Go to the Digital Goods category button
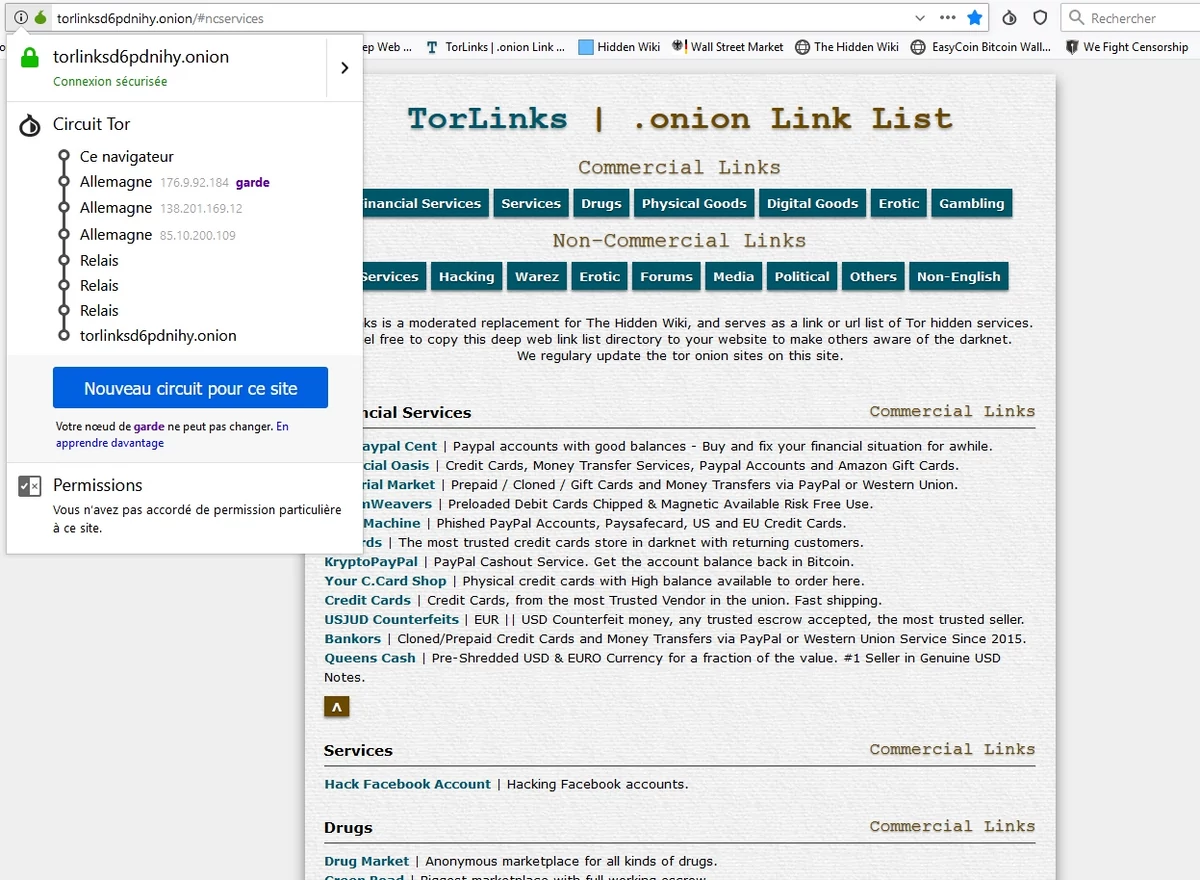 [812, 203]
